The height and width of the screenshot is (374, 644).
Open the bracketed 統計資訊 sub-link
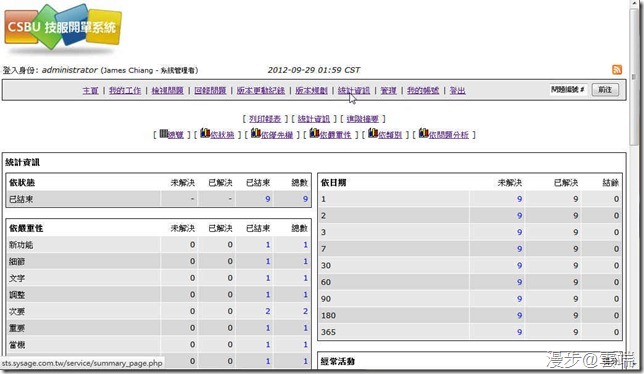(314, 119)
